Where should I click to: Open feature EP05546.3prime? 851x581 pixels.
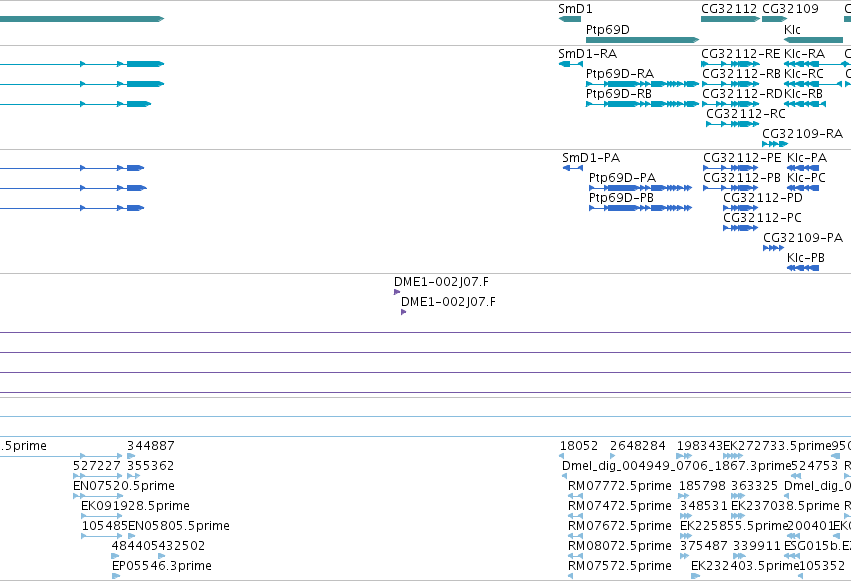point(116,576)
